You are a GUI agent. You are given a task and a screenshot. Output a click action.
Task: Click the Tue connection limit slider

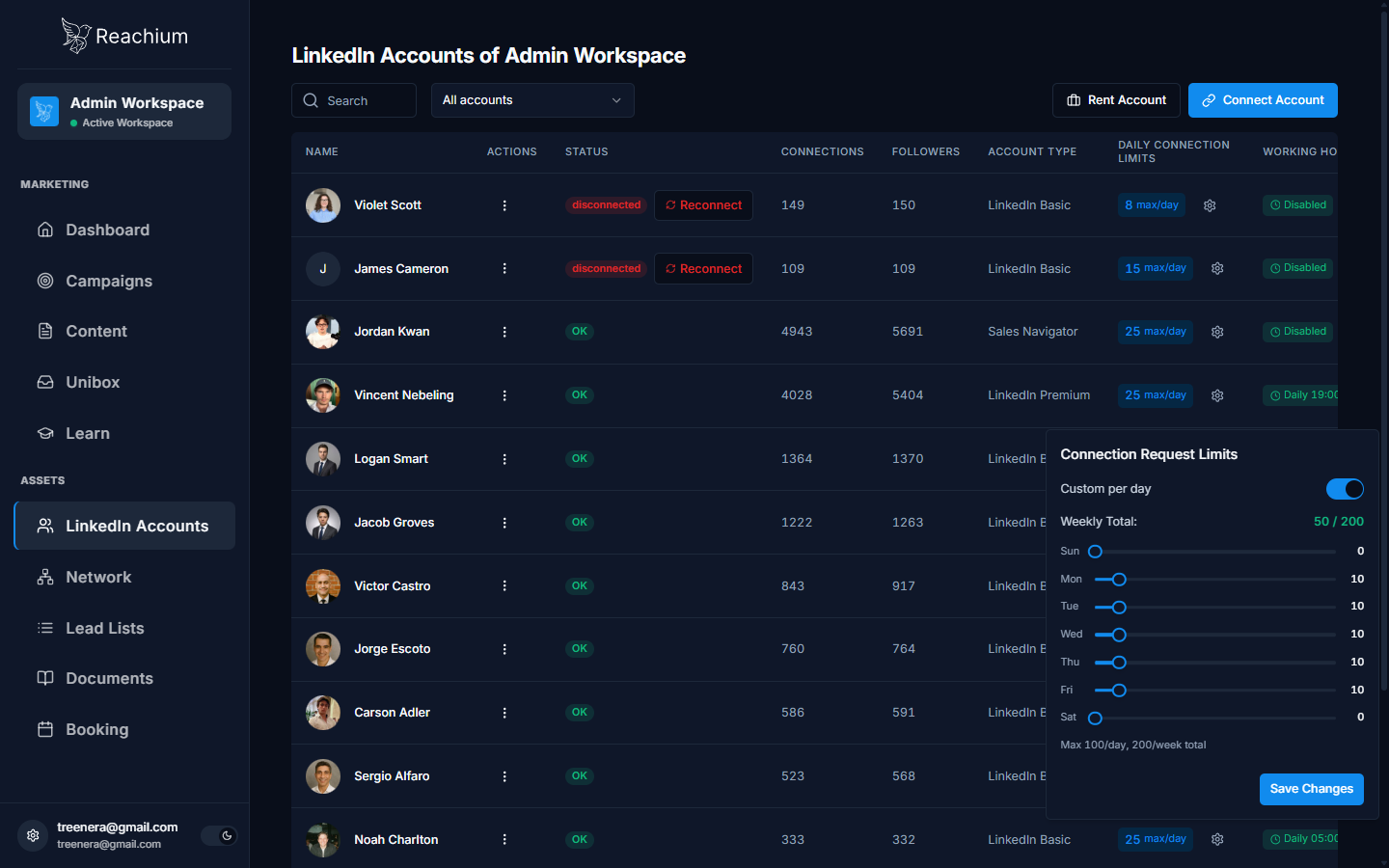click(1215, 608)
